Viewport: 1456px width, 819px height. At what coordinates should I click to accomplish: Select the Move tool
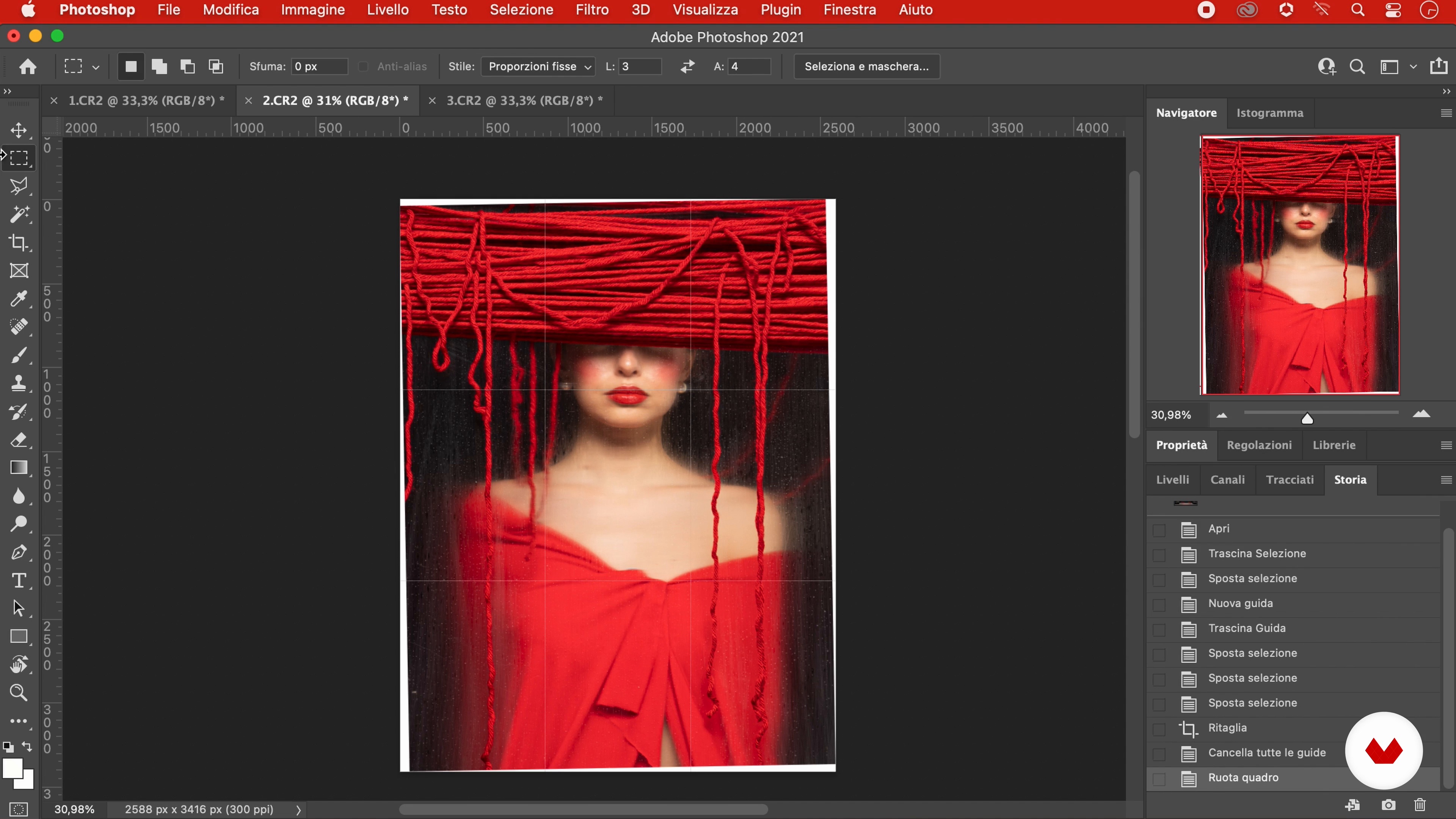[x=19, y=130]
